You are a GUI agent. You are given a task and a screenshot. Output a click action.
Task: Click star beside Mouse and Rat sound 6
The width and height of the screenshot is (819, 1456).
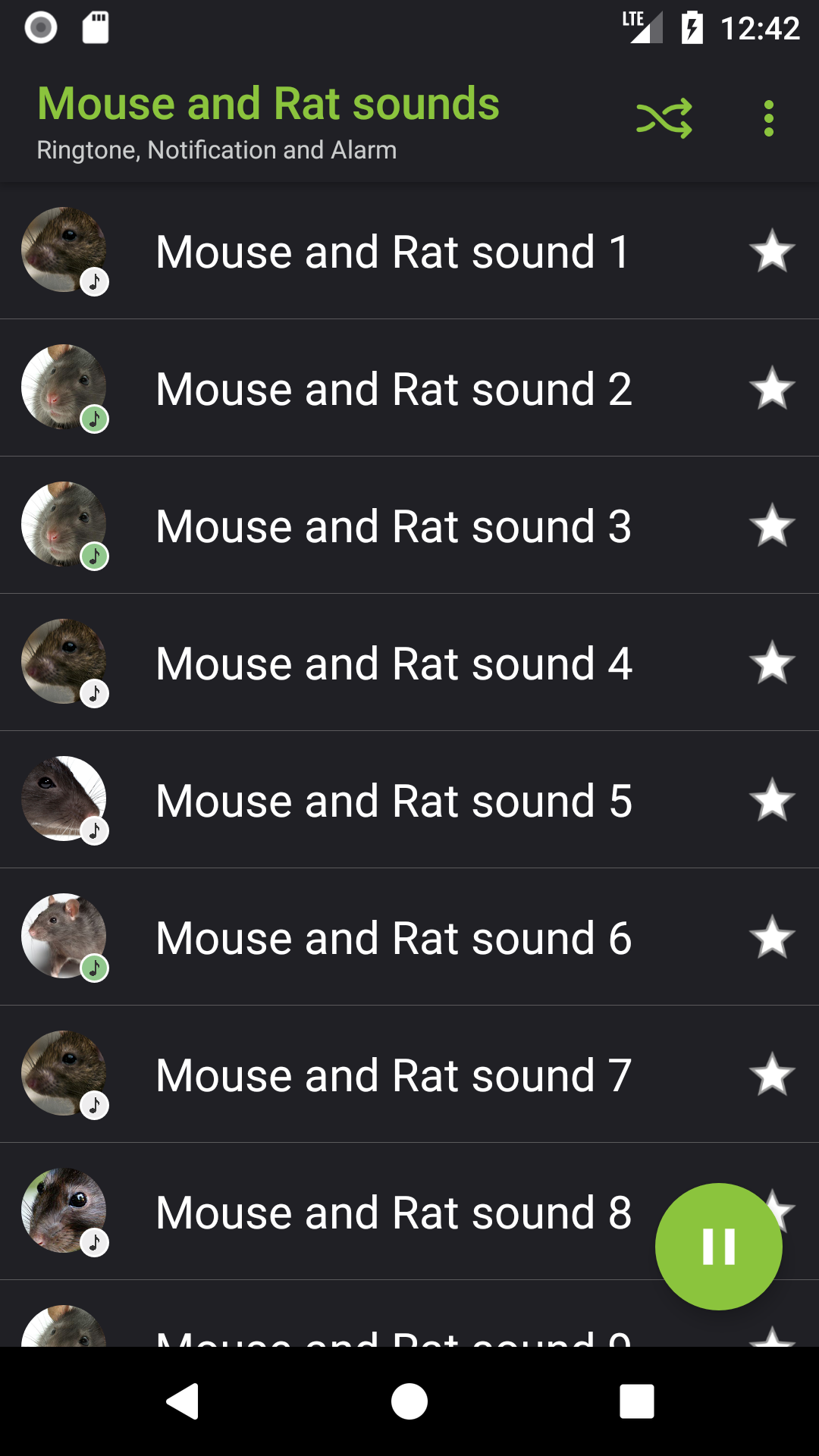(772, 937)
